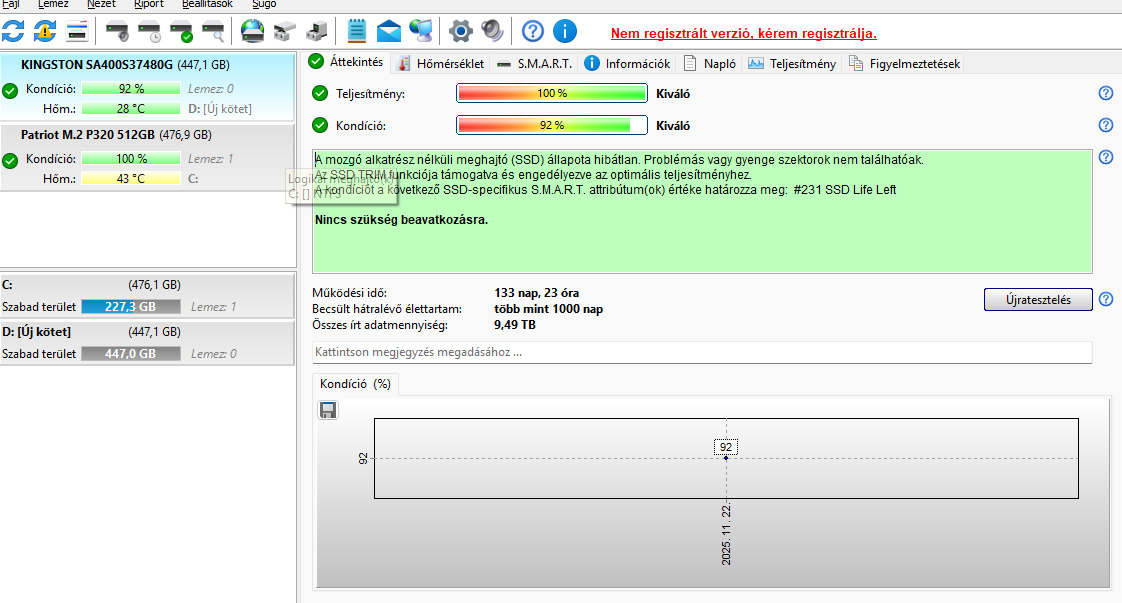Switch to the Hőmérséklet tab
The height and width of the screenshot is (603, 1122).
(x=441, y=64)
